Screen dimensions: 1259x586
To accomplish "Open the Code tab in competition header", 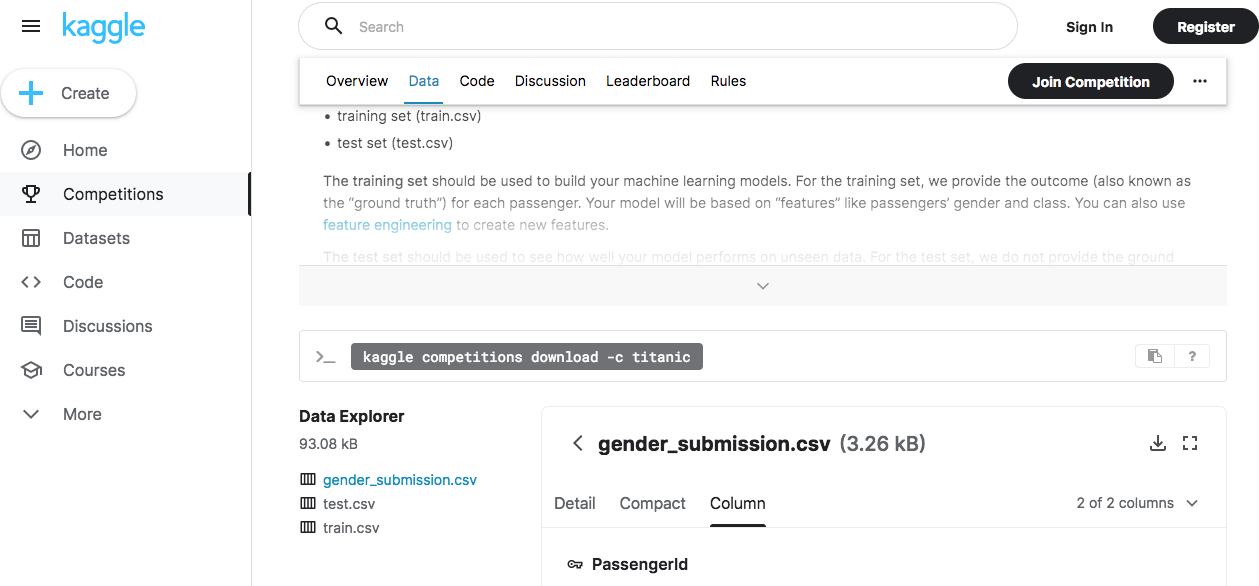I will 477,81.
